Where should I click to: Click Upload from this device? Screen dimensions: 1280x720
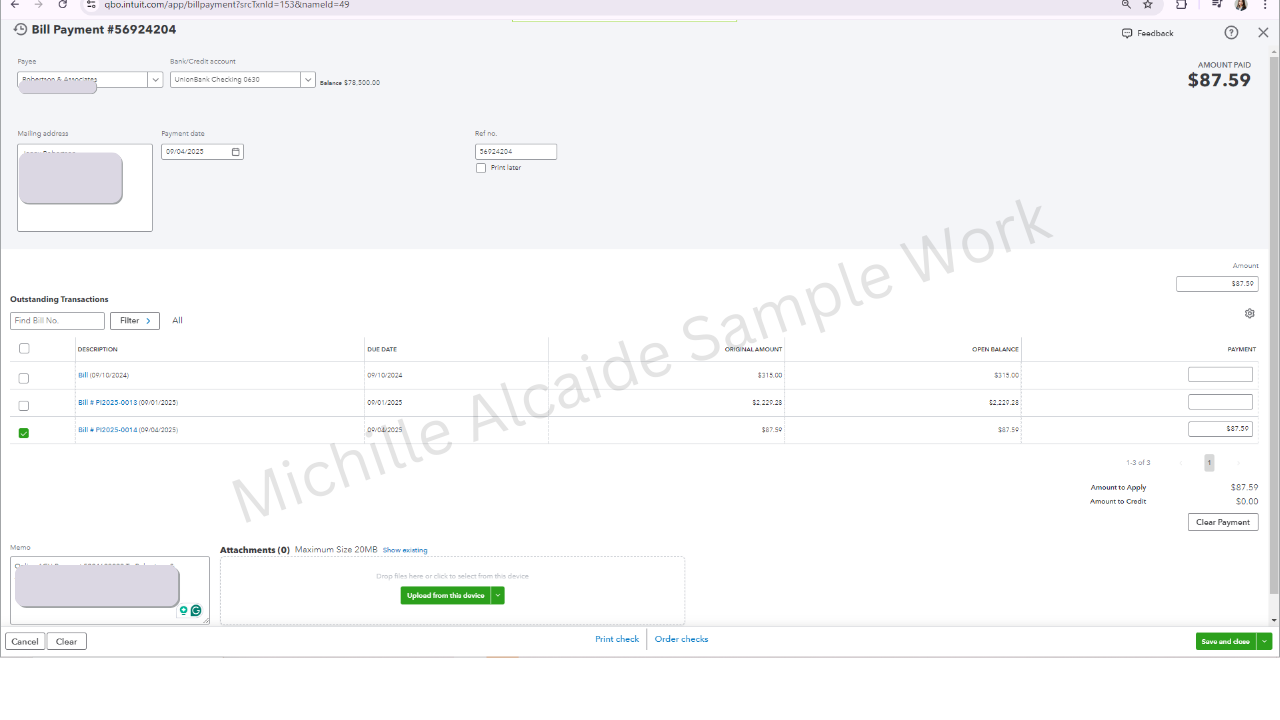coord(446,595)
